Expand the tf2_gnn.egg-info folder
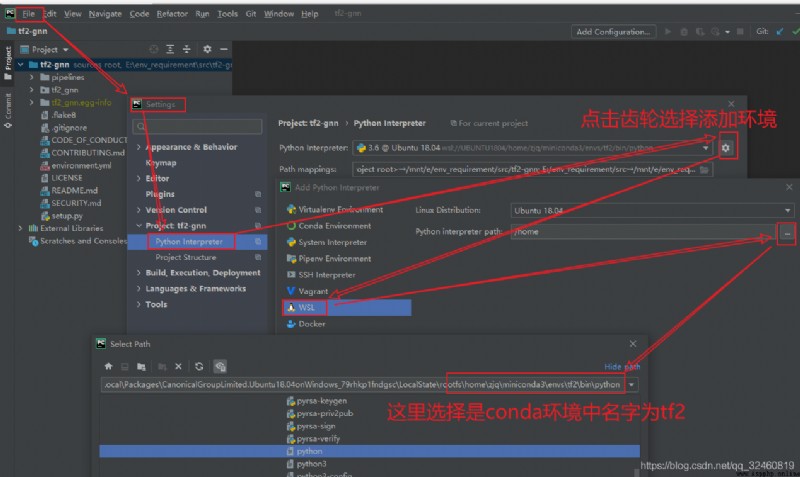This screenshot has height=477, width=800. pos(32,103)
